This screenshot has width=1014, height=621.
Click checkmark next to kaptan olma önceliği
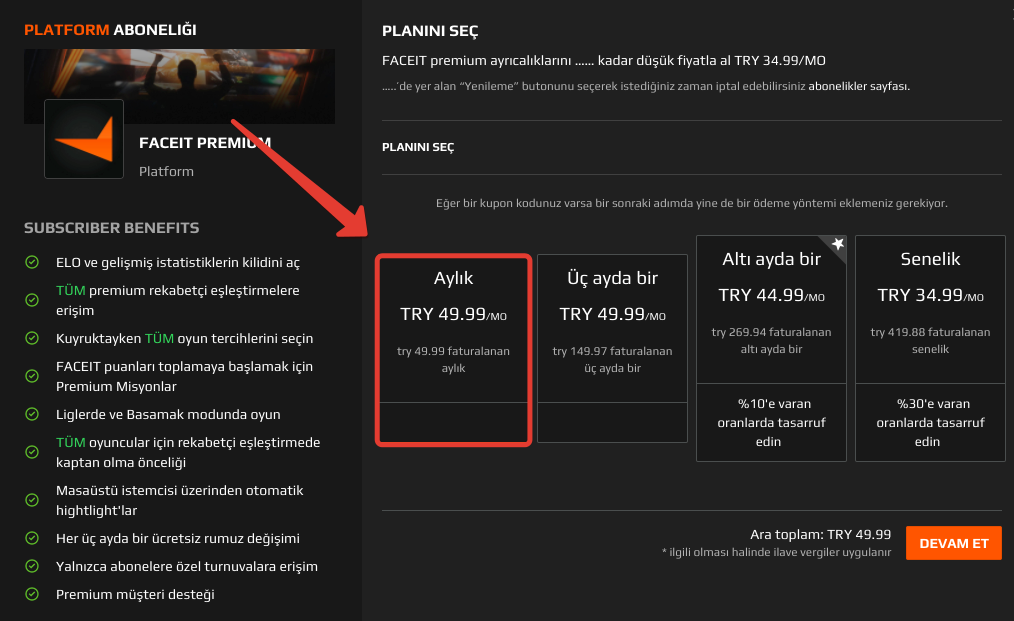click(32, 452)
